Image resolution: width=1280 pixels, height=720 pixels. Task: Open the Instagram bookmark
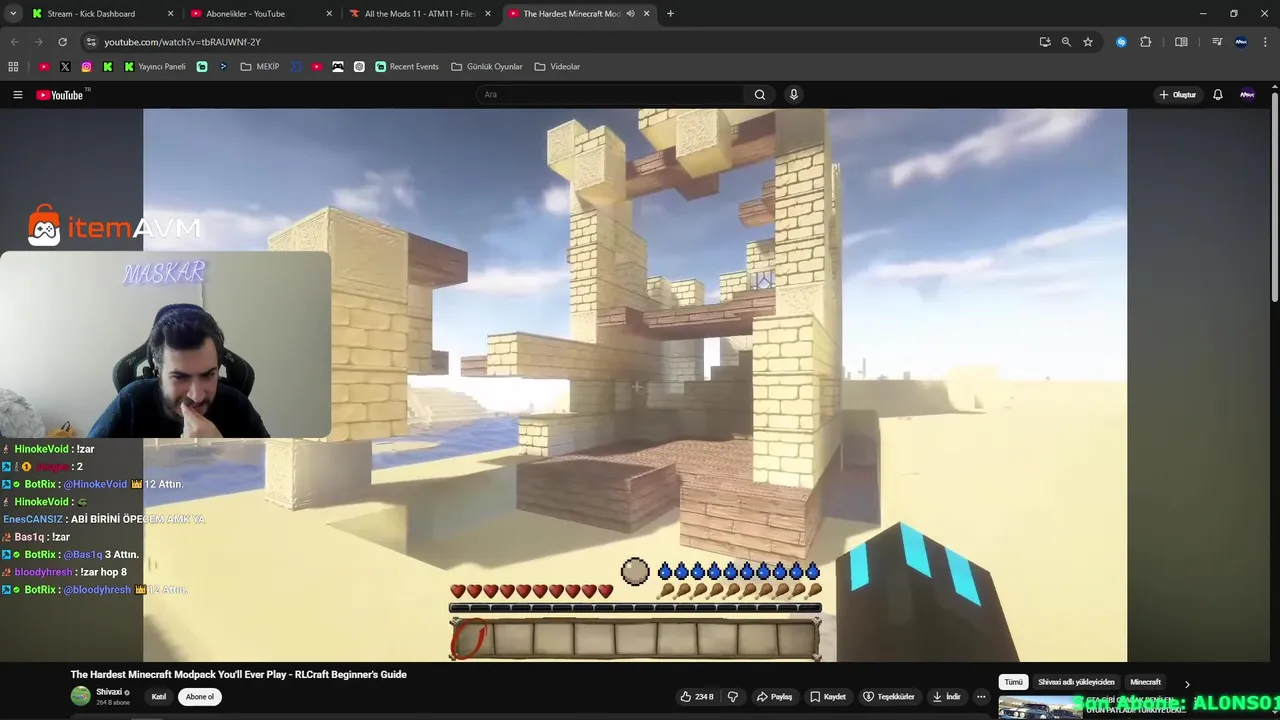[x=87, y=67]
